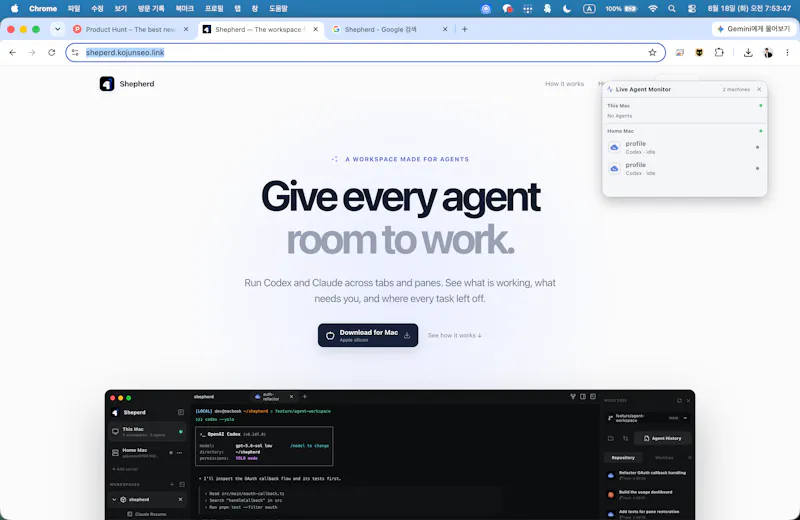Toggle Do Not Disturb moon icon

click(x=567, y=9)
